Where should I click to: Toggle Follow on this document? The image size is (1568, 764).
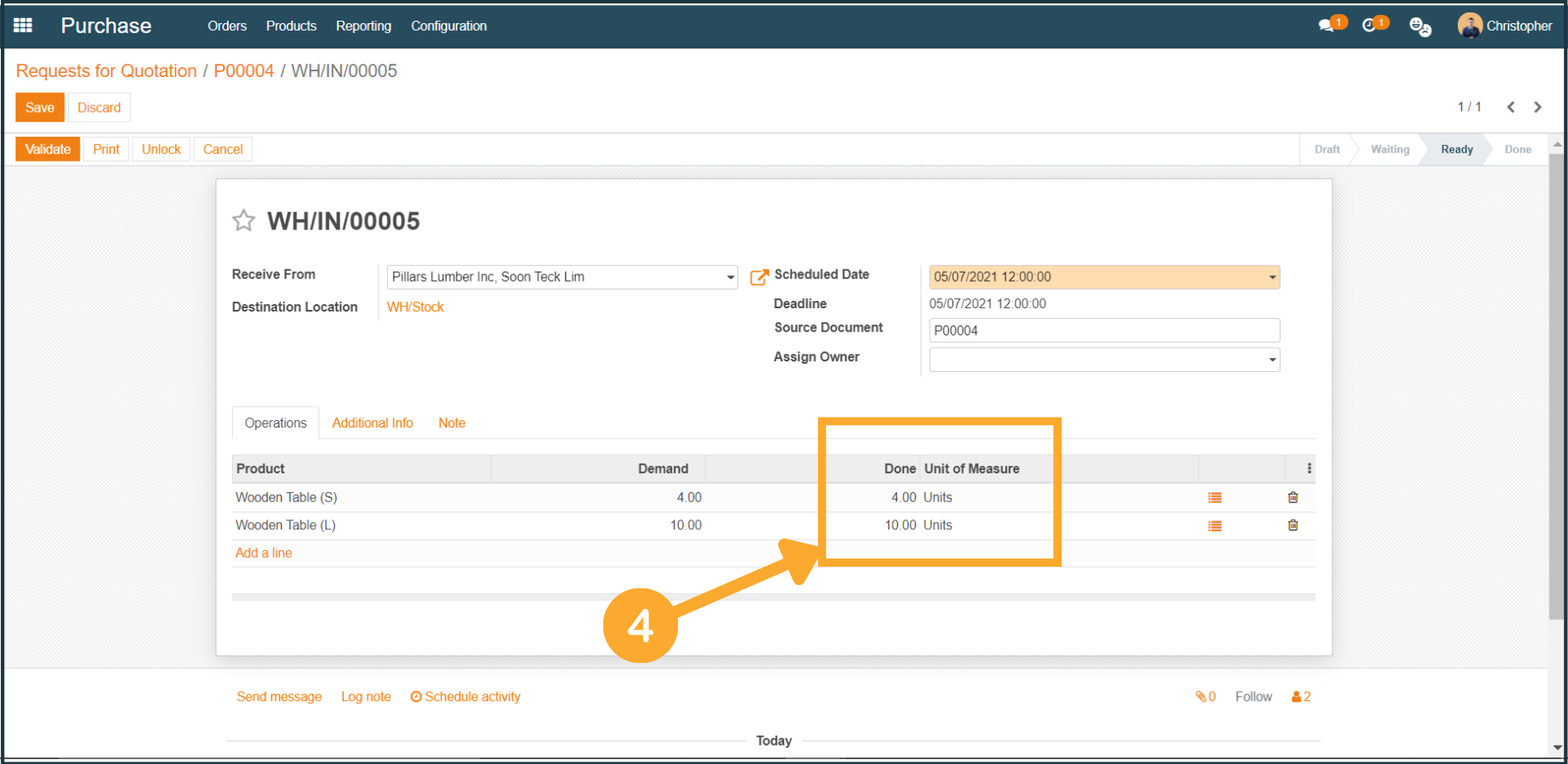tap(1253, 697)
